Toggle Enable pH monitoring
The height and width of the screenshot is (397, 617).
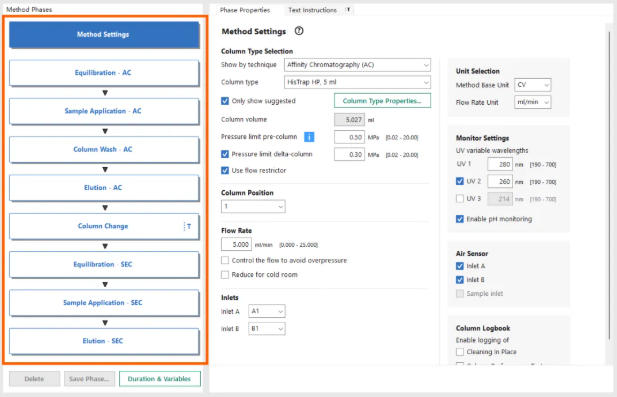[460, 219]
